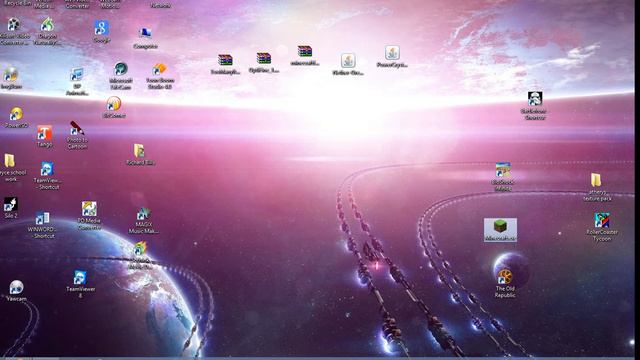Viewport: 640px width, 360px height.
Task: Open the PowerISO yellow disc icon
Action: [16, 114]
